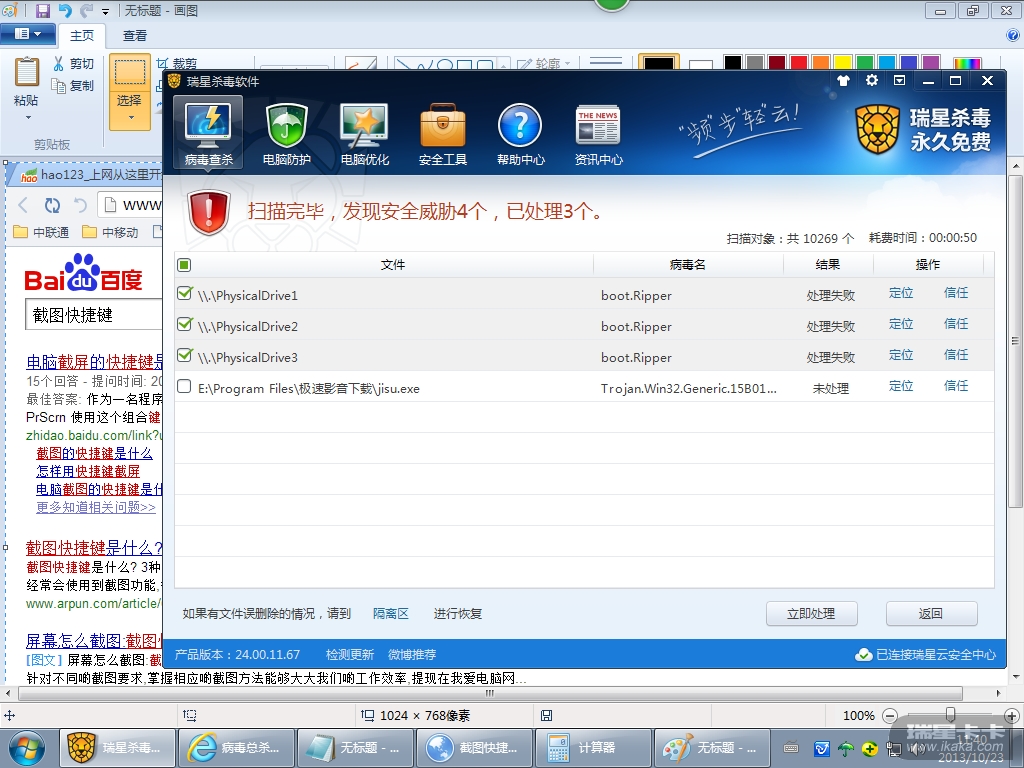This screenshot has width=1024, height=768.
Task: Click 信任 for PhysicalDrive1
Action: click(x=956, y=293)
